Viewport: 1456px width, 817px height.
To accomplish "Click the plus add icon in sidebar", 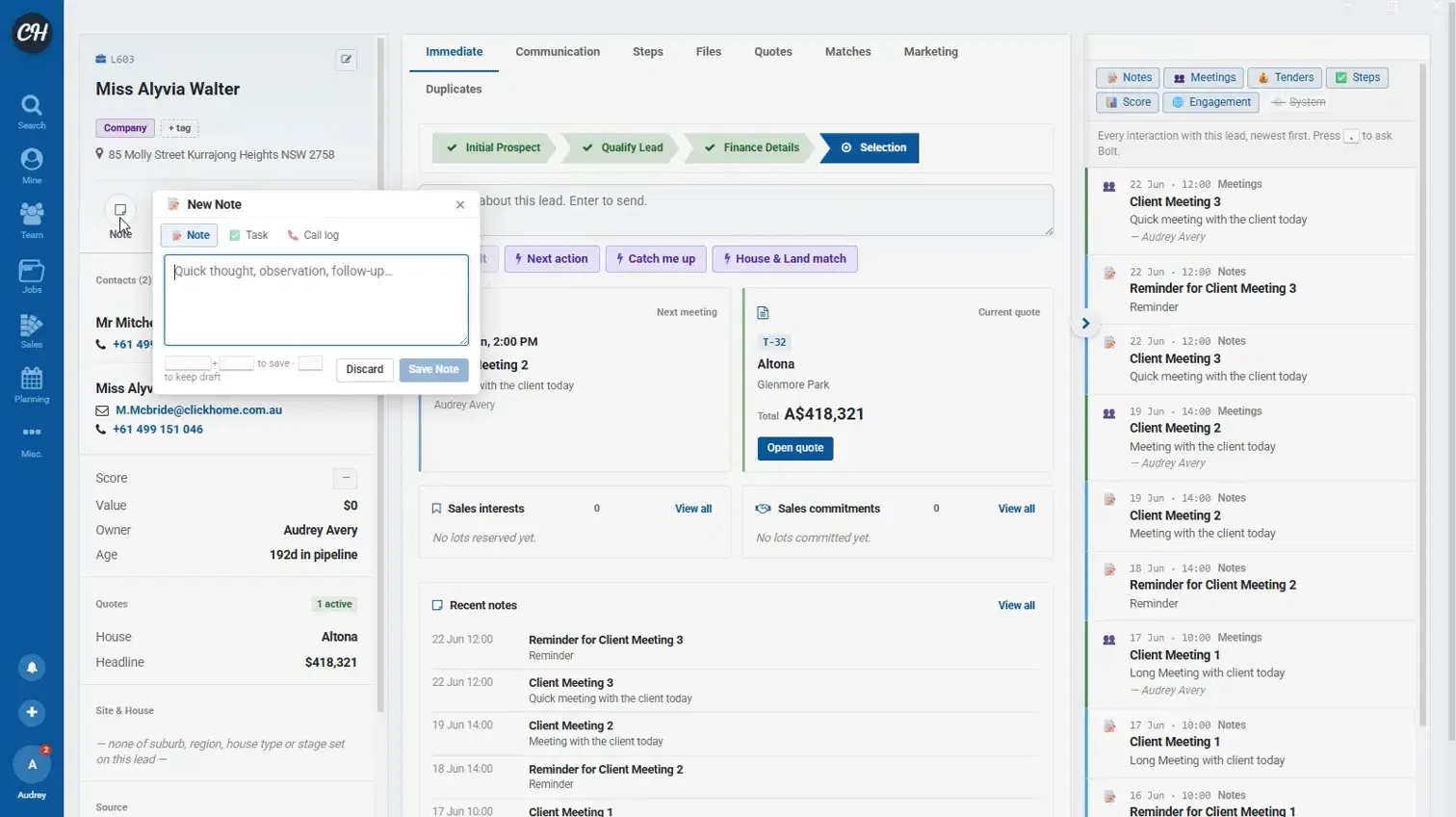I will (x=32, y=712).
